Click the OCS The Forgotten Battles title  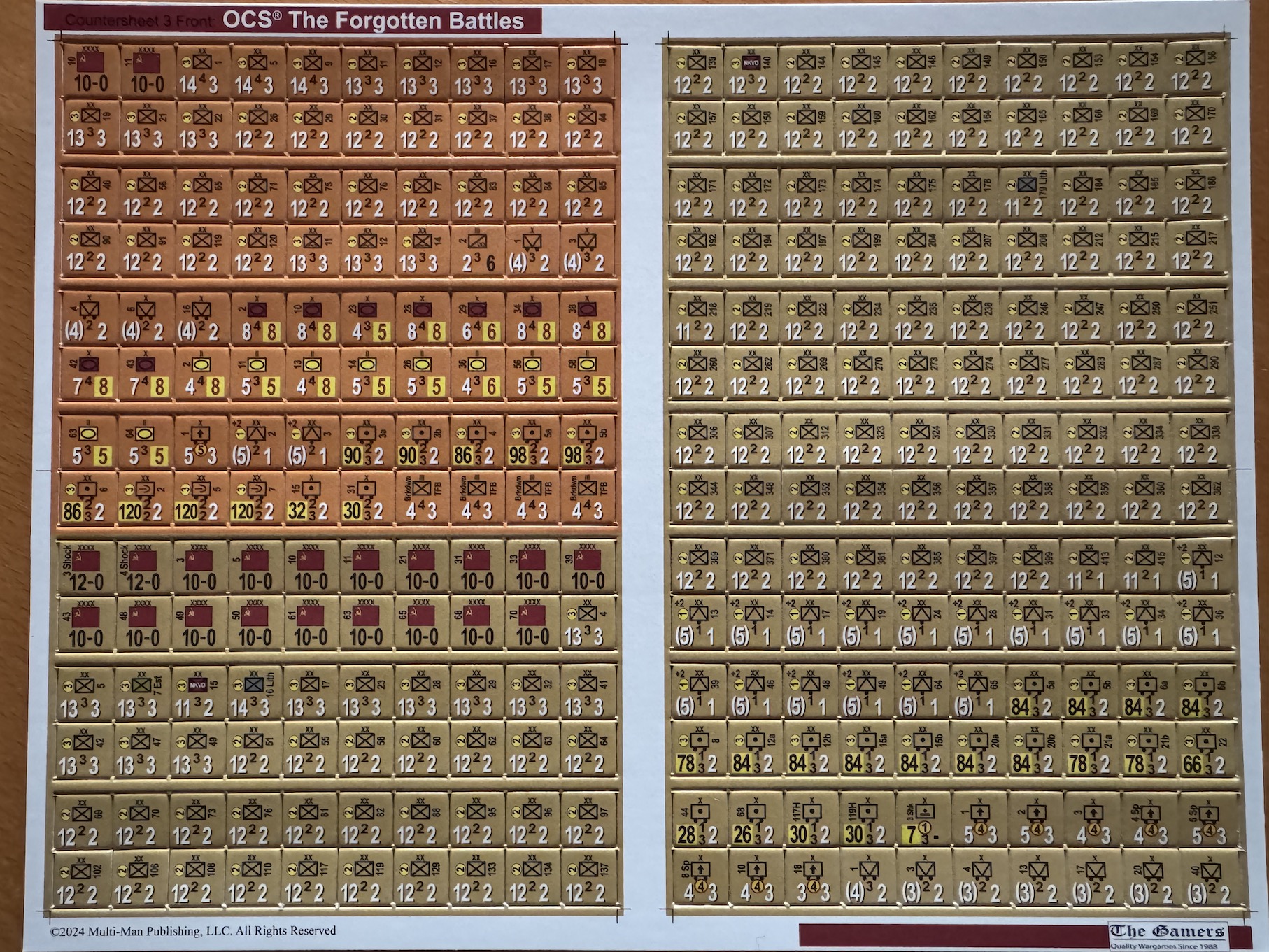pos(373,20)
